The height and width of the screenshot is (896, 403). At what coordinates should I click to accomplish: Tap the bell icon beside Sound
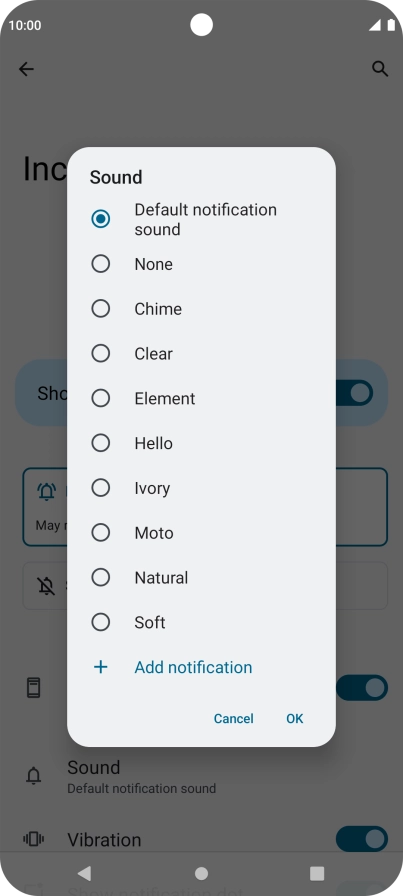click(x=34, y=775)
